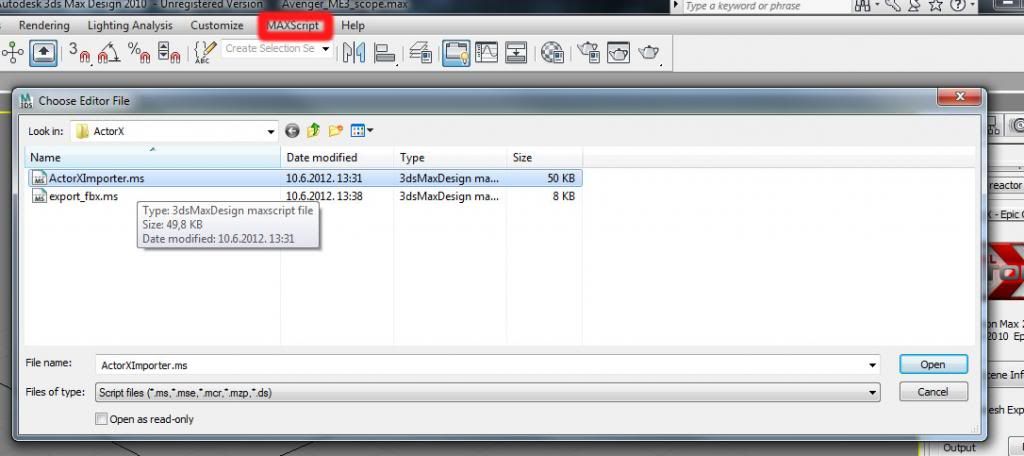The width and height of the screenshot is (1024, 456).
Task: Toggle Angle Snap icon
Action: click(109, 52)
